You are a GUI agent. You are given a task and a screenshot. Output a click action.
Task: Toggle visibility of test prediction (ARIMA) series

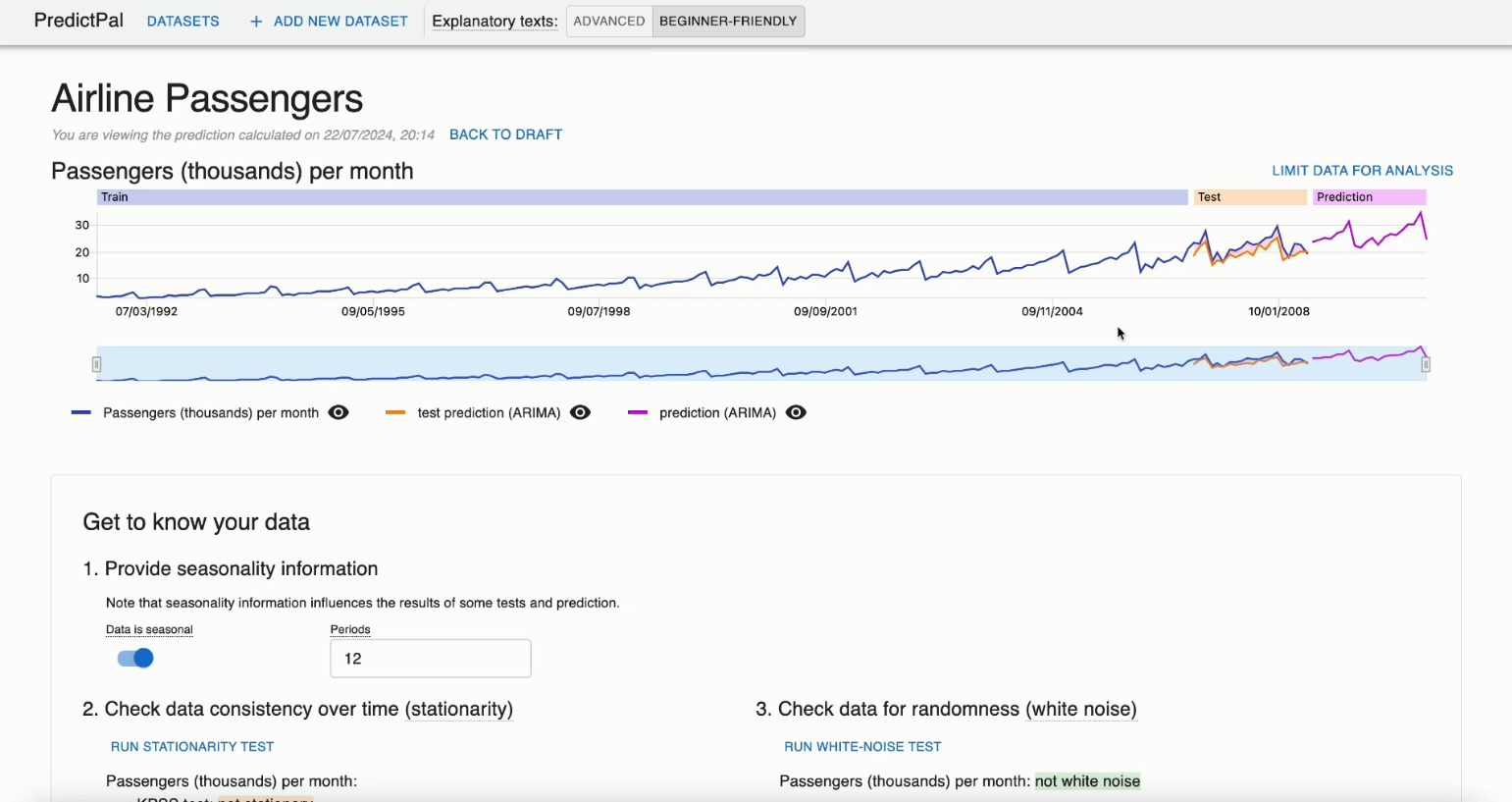580,412
